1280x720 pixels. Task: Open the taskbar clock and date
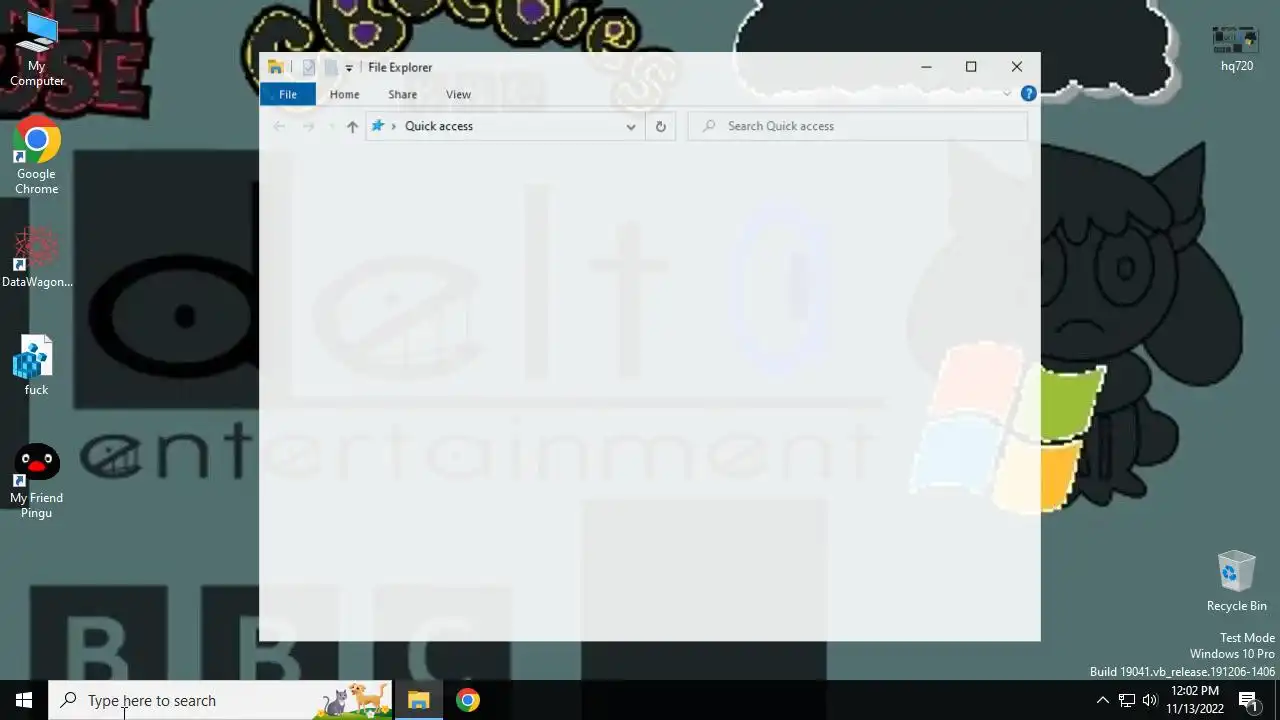[1195, 700]
